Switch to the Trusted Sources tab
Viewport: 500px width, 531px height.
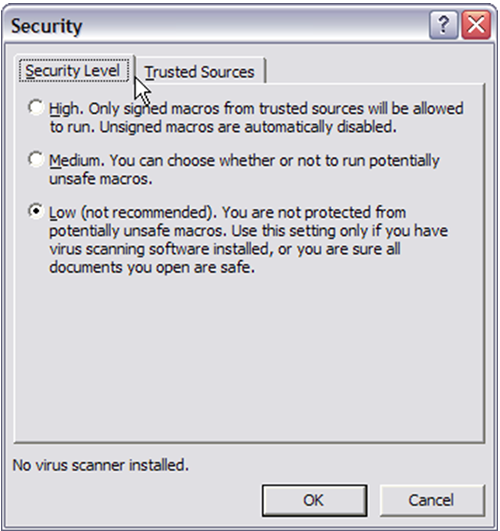pyautogui.click(x=200, y=72)
